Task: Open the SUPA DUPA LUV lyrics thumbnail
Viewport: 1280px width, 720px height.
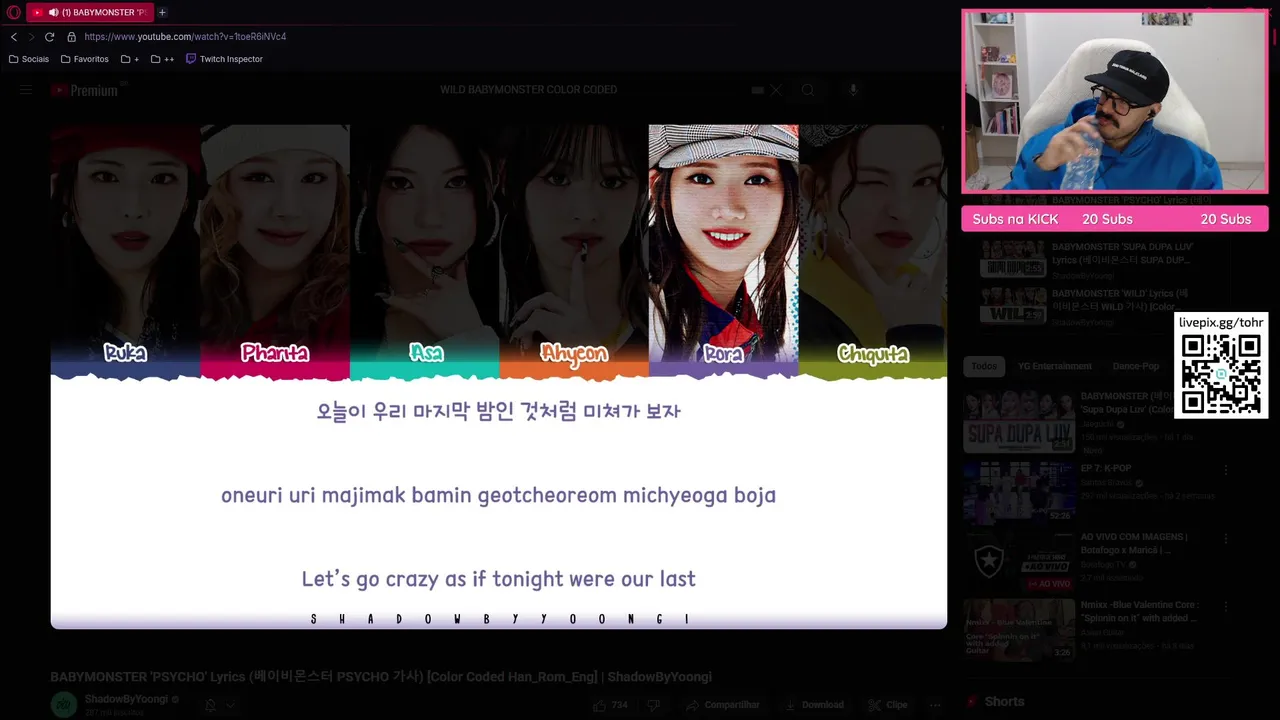Action: pyautogui.click(x=1013, y=260)
